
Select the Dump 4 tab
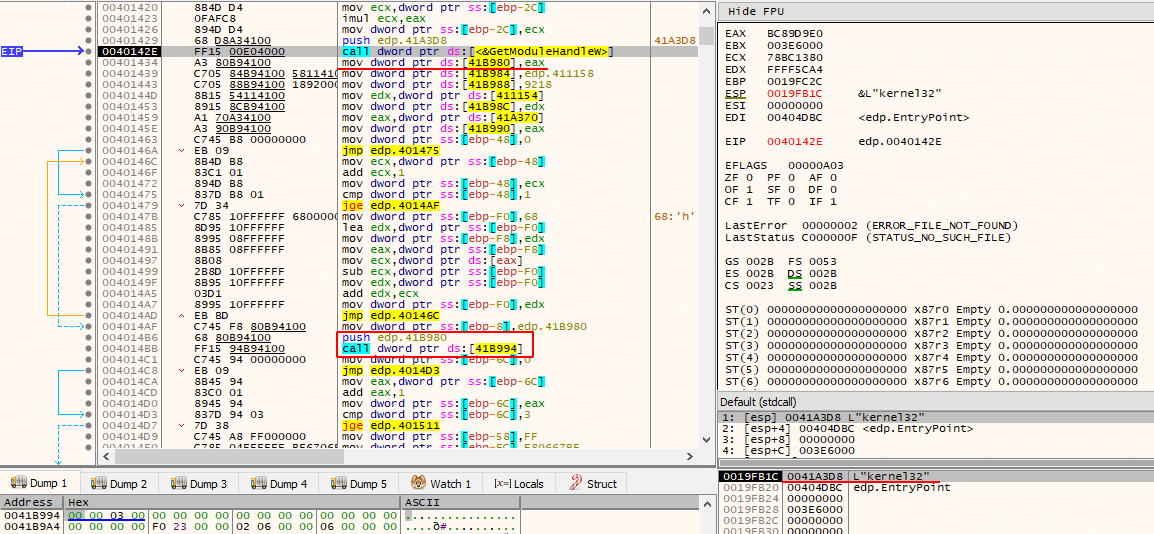coord(279,483)
